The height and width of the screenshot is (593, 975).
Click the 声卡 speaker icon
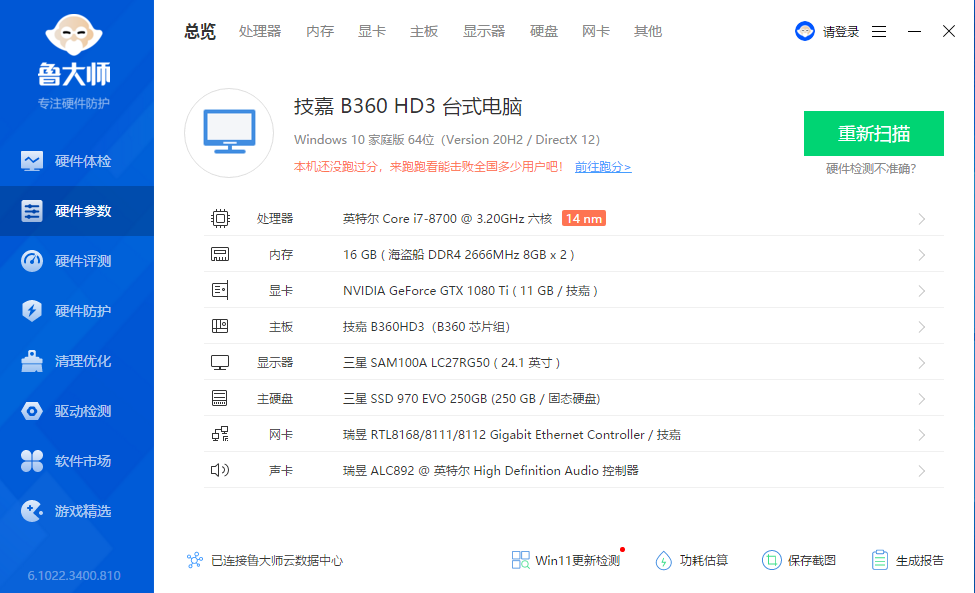[x=220, y=470]
